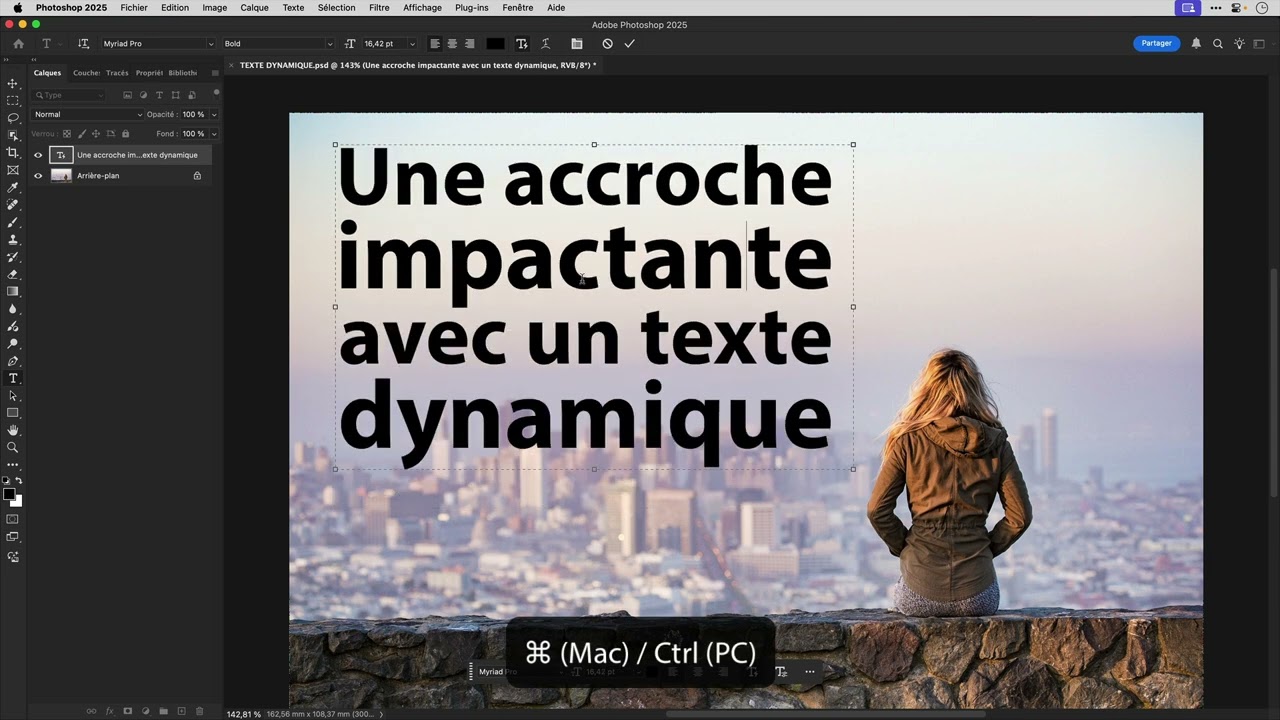The width and height of the screenshot is (1280, 720).
Task: Select the Brush tool
Action: [x=13, y=222]
